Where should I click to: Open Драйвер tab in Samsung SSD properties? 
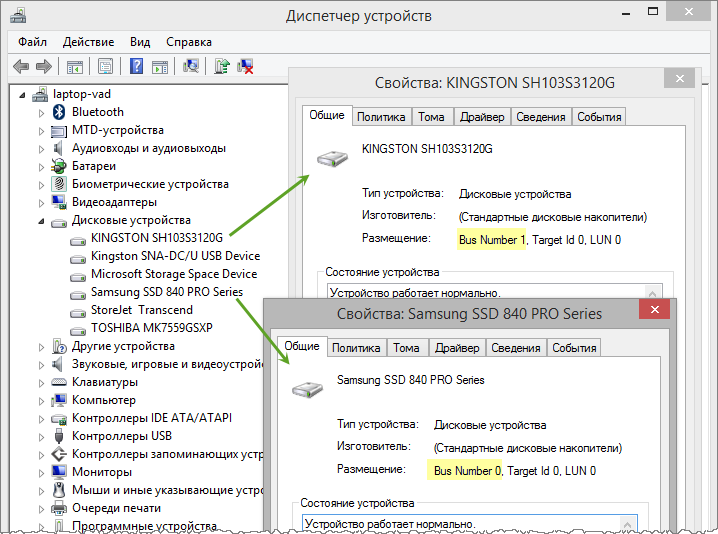pos(457,348)
